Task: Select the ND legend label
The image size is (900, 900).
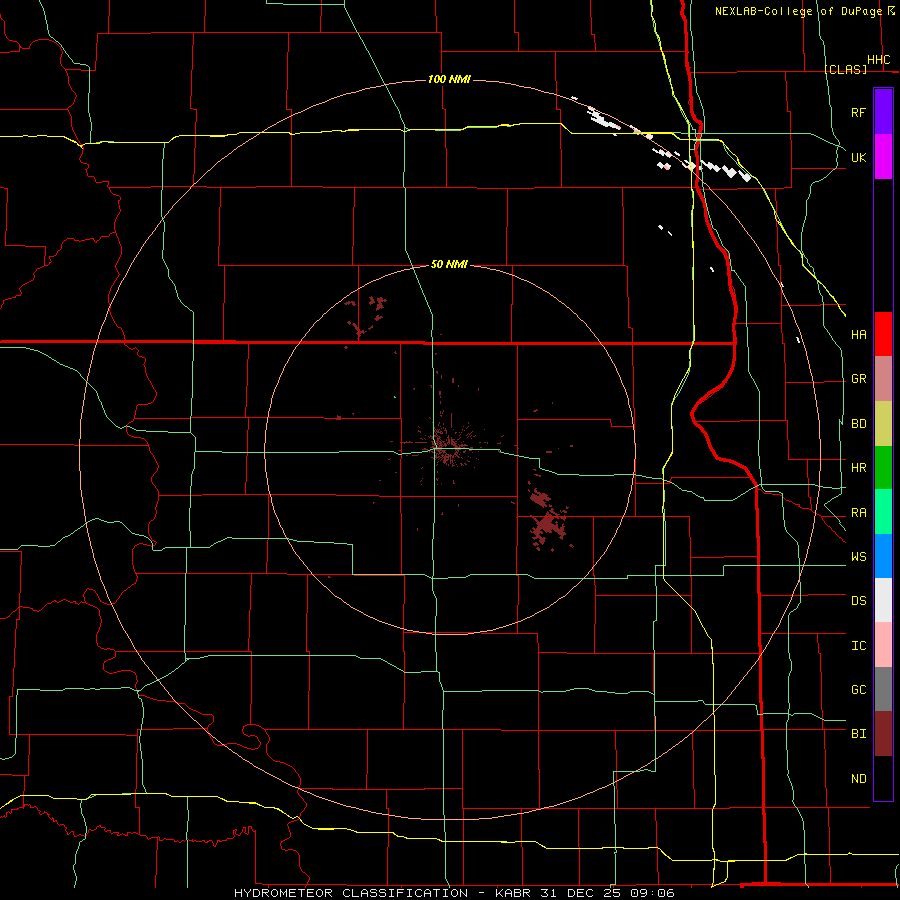Action: click(x=858, y=778)
